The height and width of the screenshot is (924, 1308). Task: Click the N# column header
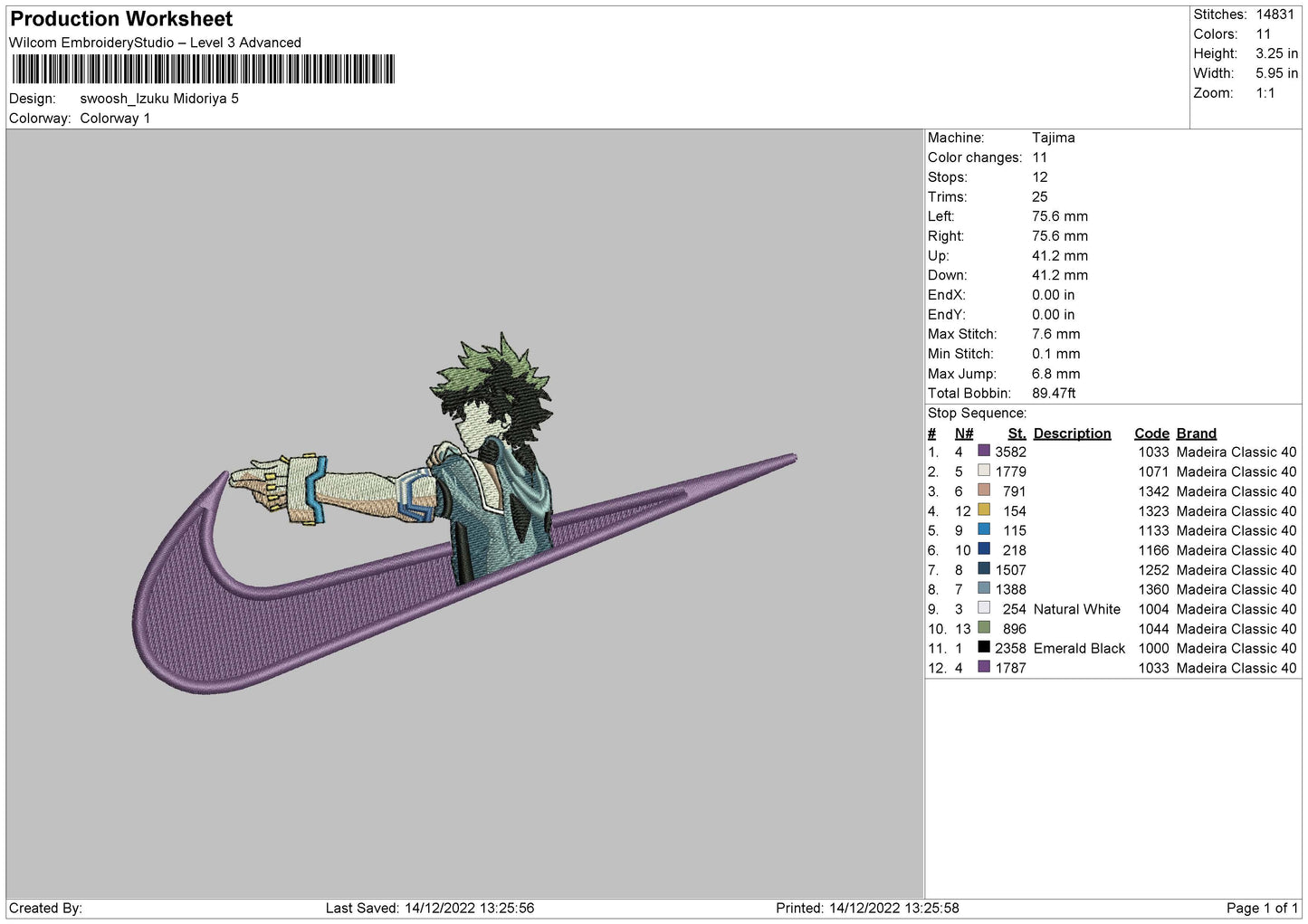coord(963,433)
